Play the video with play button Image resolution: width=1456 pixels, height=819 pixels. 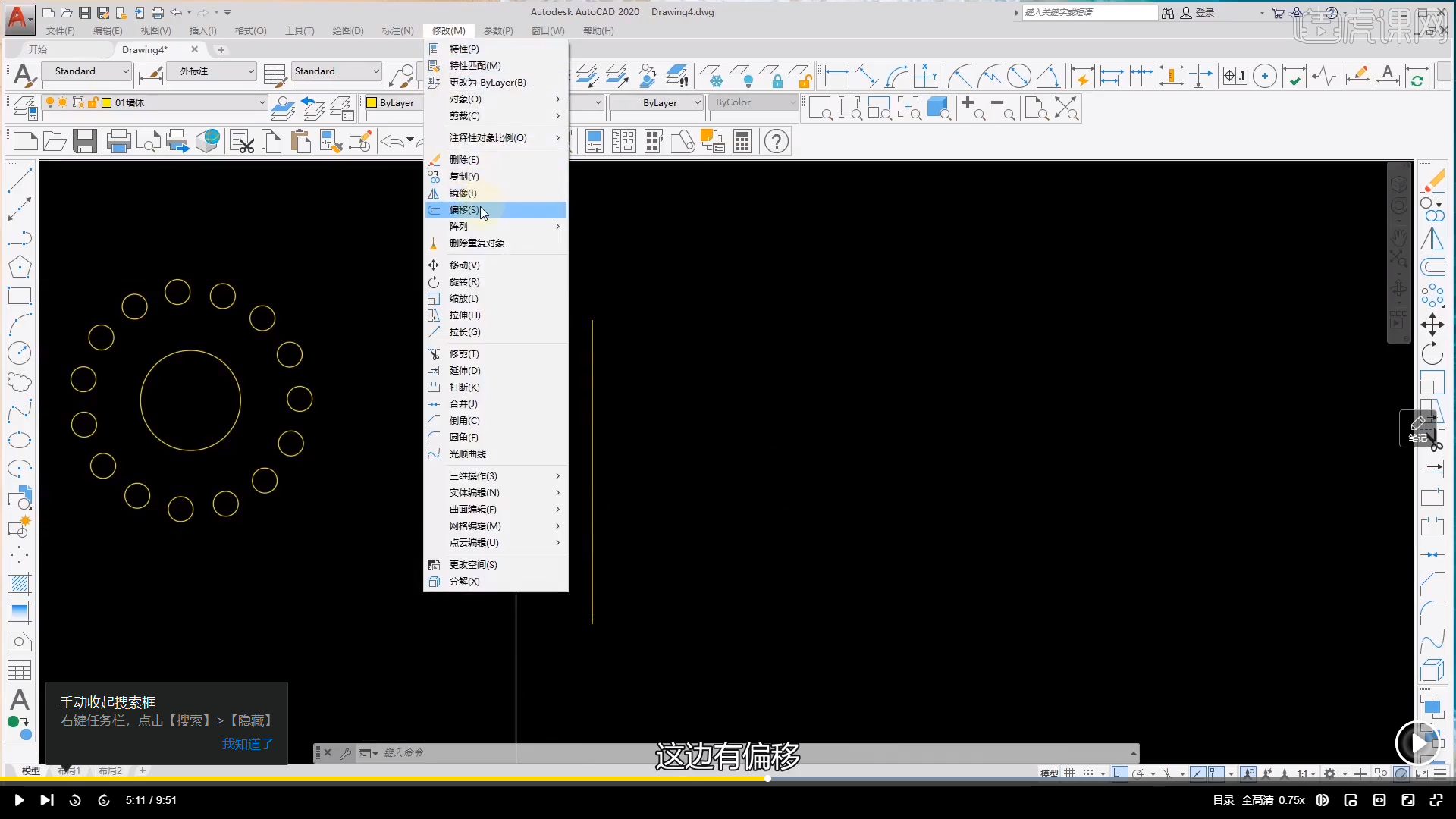click(x=19, y=800)
